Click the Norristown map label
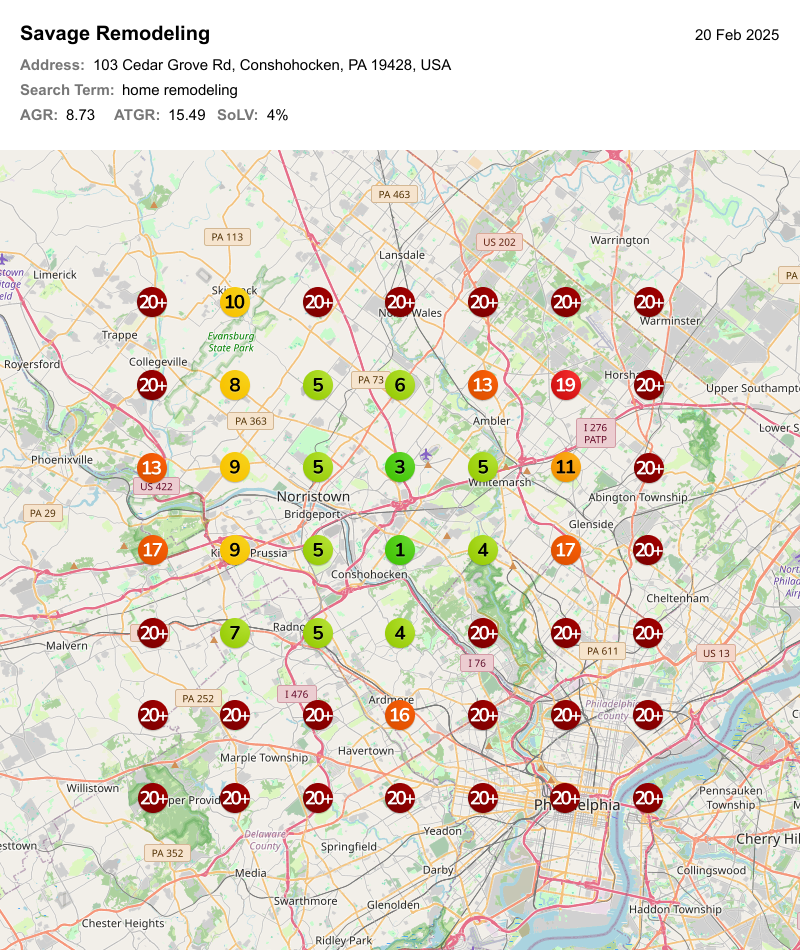 pyautogui.click(x=313, y=496)
